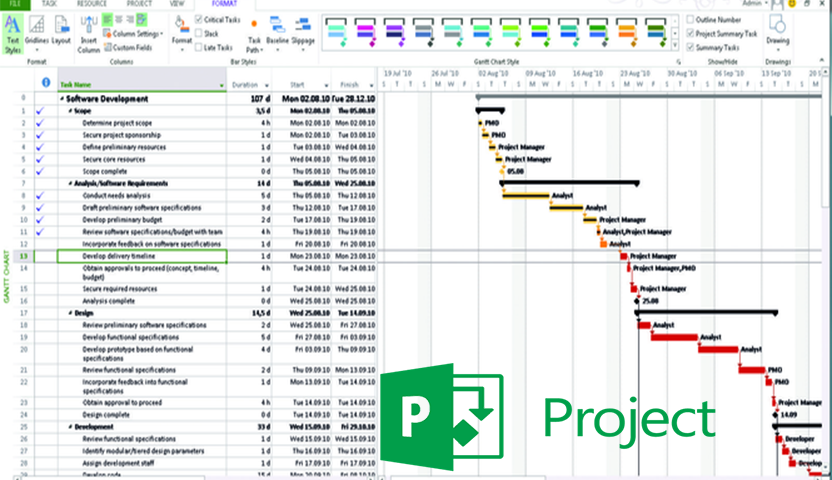Collapse the Design summary task
The width and height of the screenshot is (832, 480).
point(71,313)
